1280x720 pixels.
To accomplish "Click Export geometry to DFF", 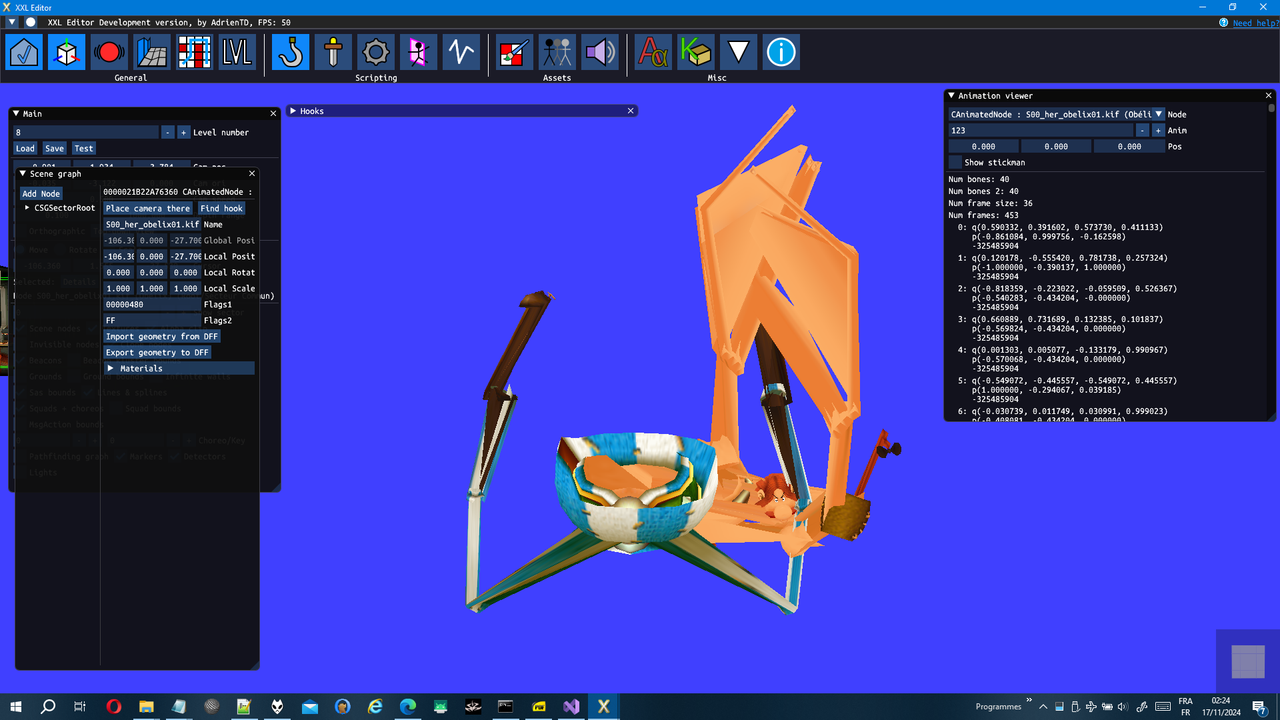I will 158,353.
